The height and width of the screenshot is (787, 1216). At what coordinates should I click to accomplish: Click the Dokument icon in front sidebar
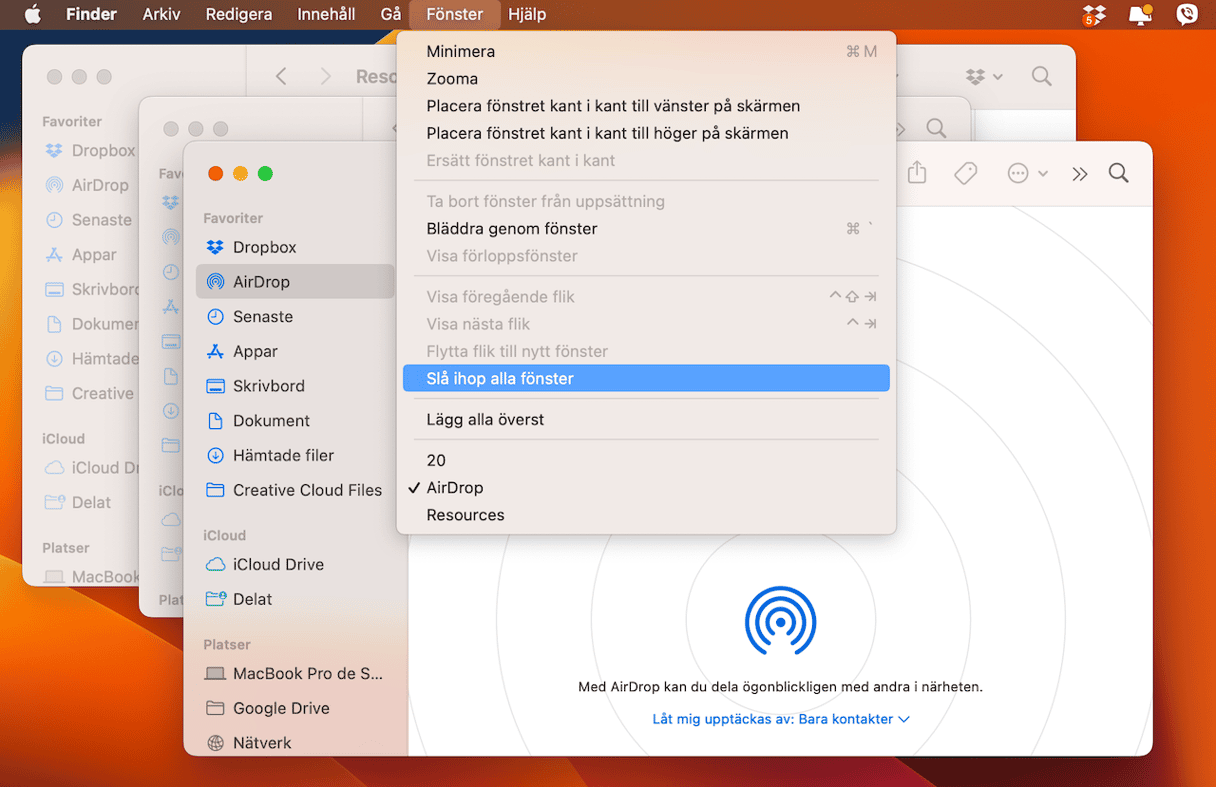click(214, 421)
